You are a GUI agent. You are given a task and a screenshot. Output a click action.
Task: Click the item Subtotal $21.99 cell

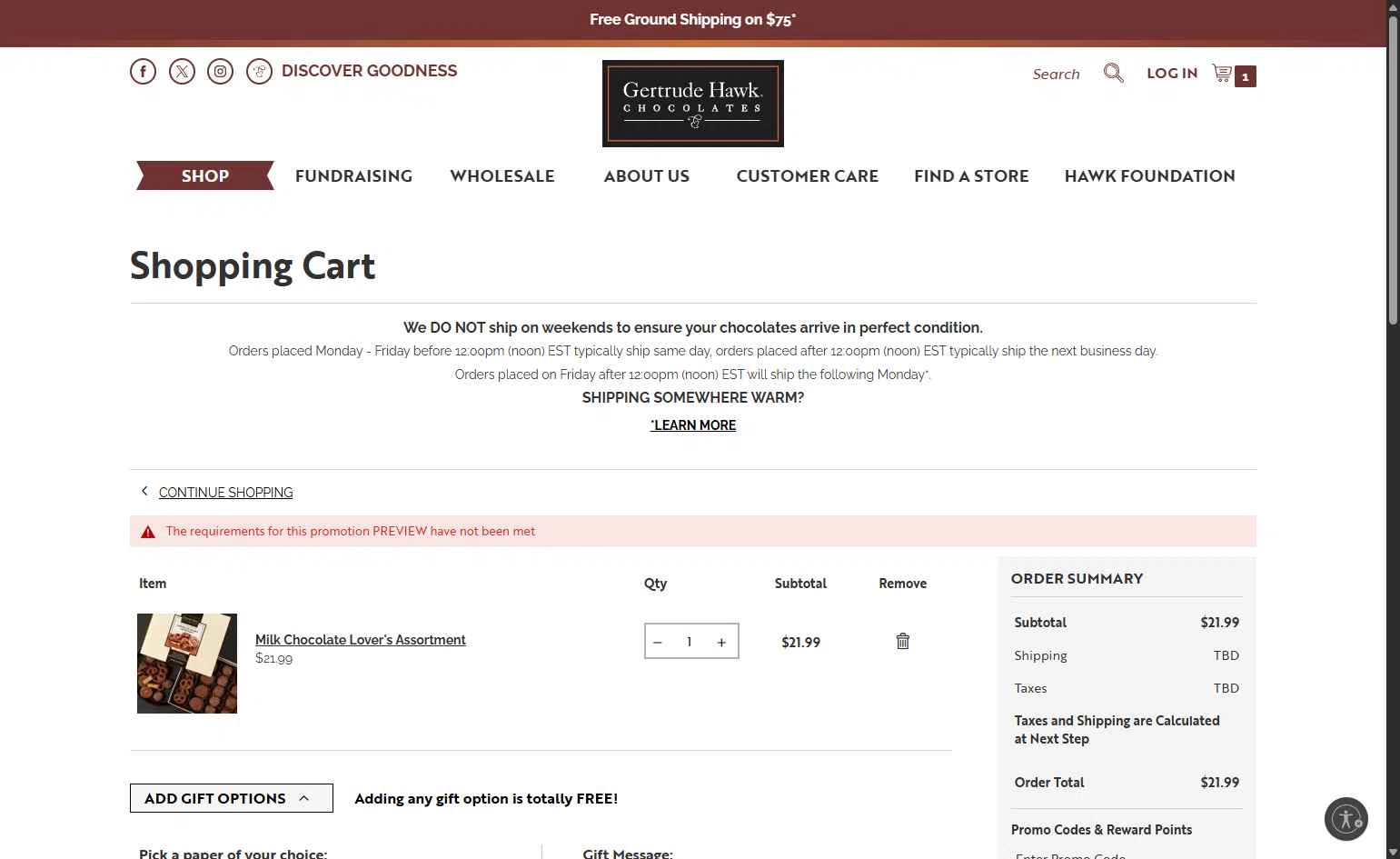[800, 642]
